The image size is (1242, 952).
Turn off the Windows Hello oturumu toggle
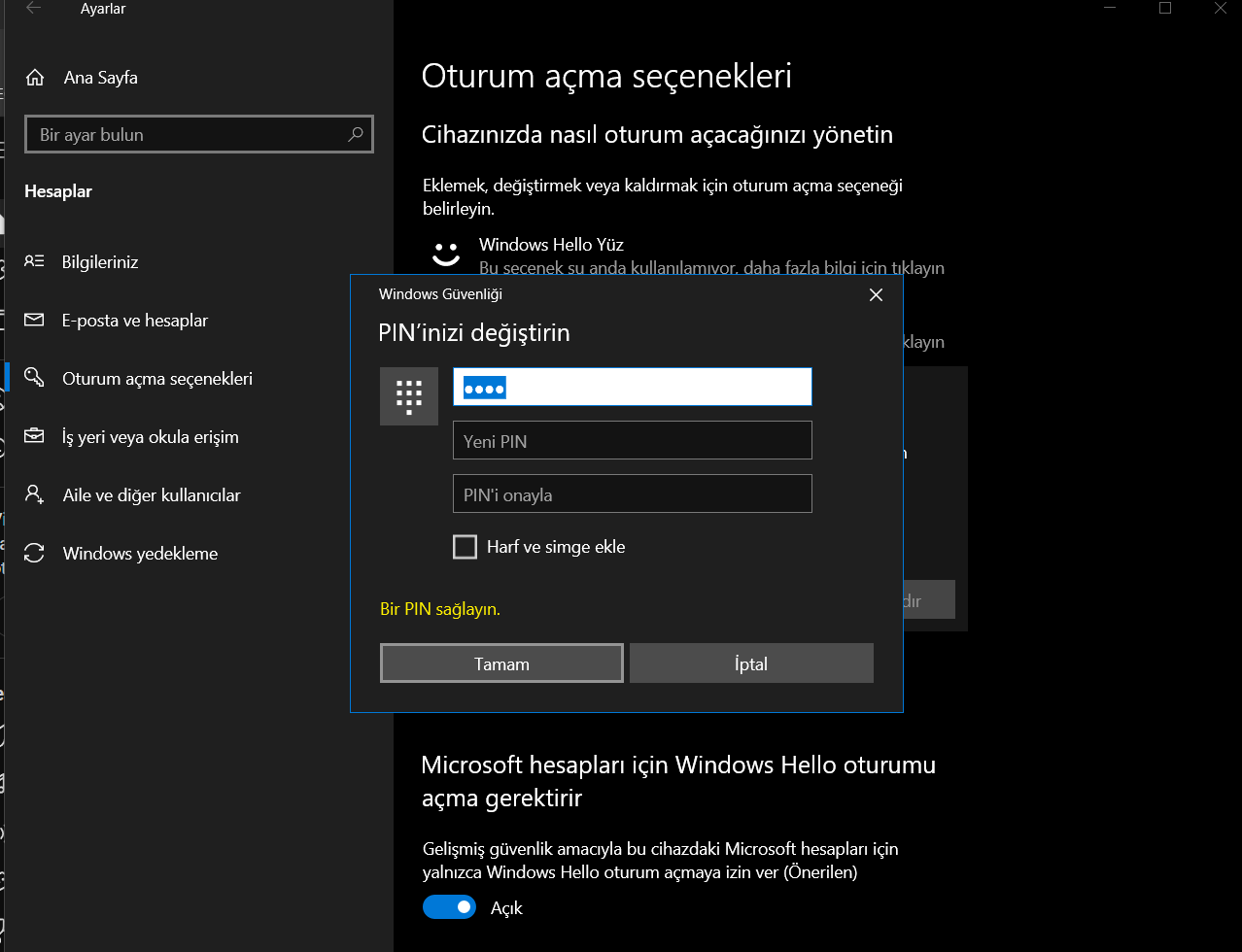point(449,907)
